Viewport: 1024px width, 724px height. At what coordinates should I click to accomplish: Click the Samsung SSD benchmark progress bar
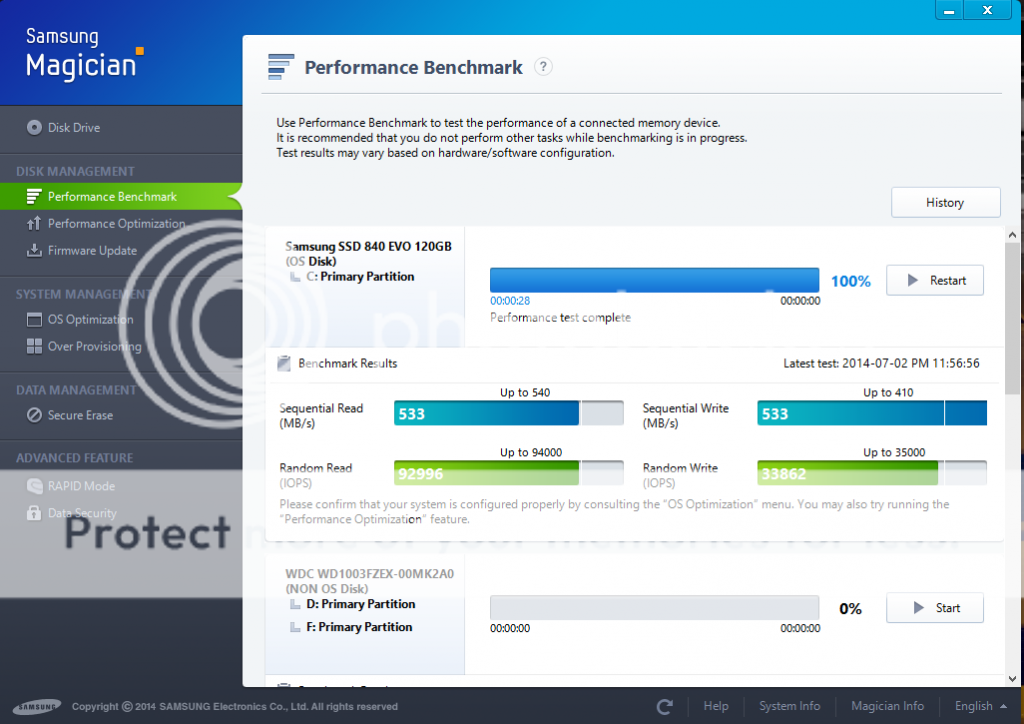tap(654, 281)
